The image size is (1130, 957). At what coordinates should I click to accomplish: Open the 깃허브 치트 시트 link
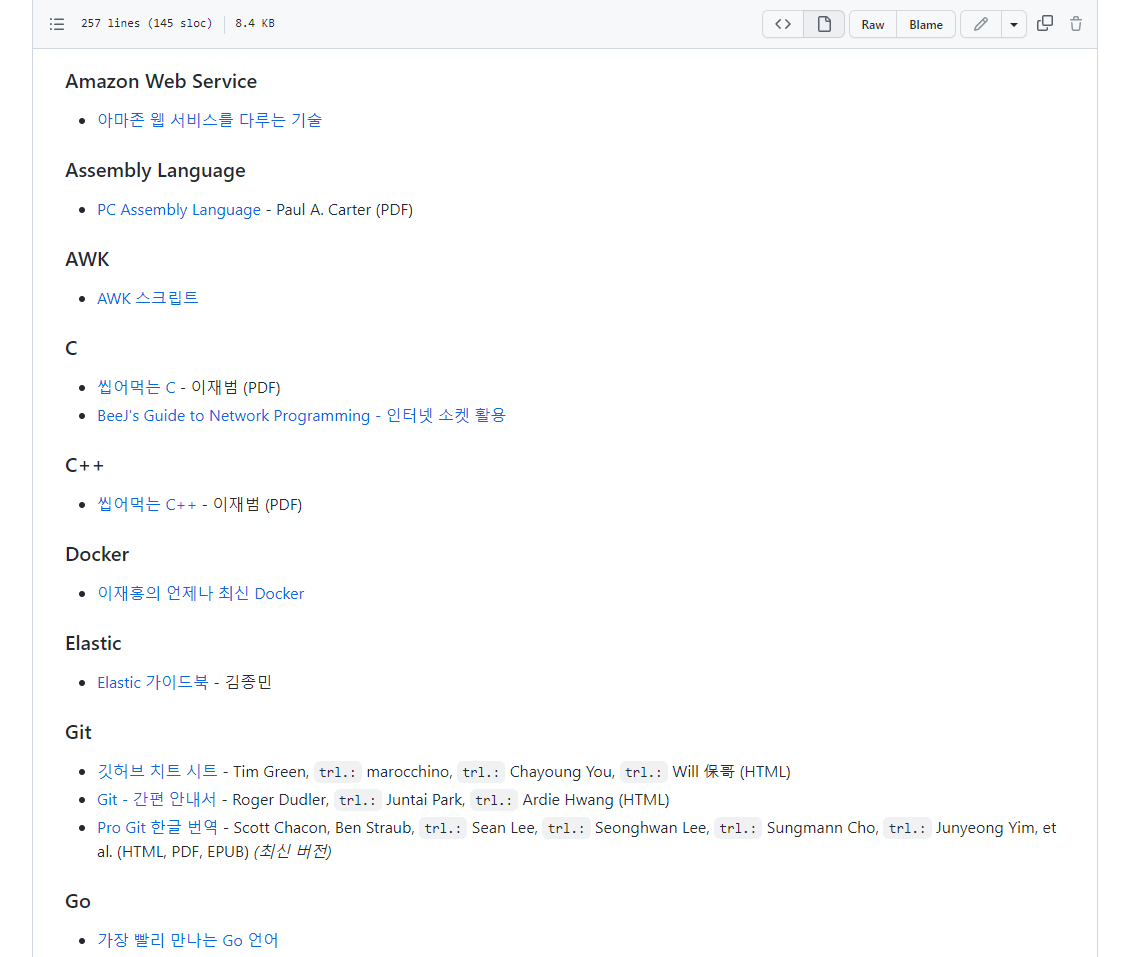point(157,771)
